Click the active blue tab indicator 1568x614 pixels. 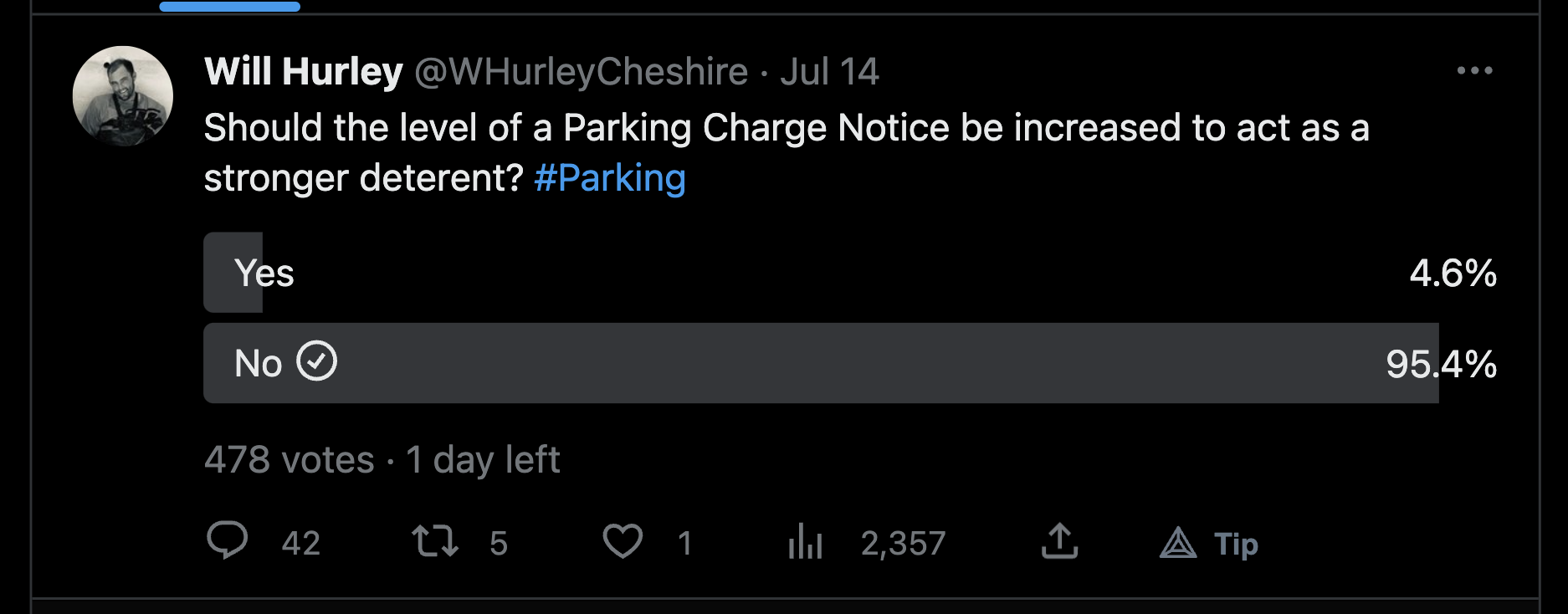(230, 7)
